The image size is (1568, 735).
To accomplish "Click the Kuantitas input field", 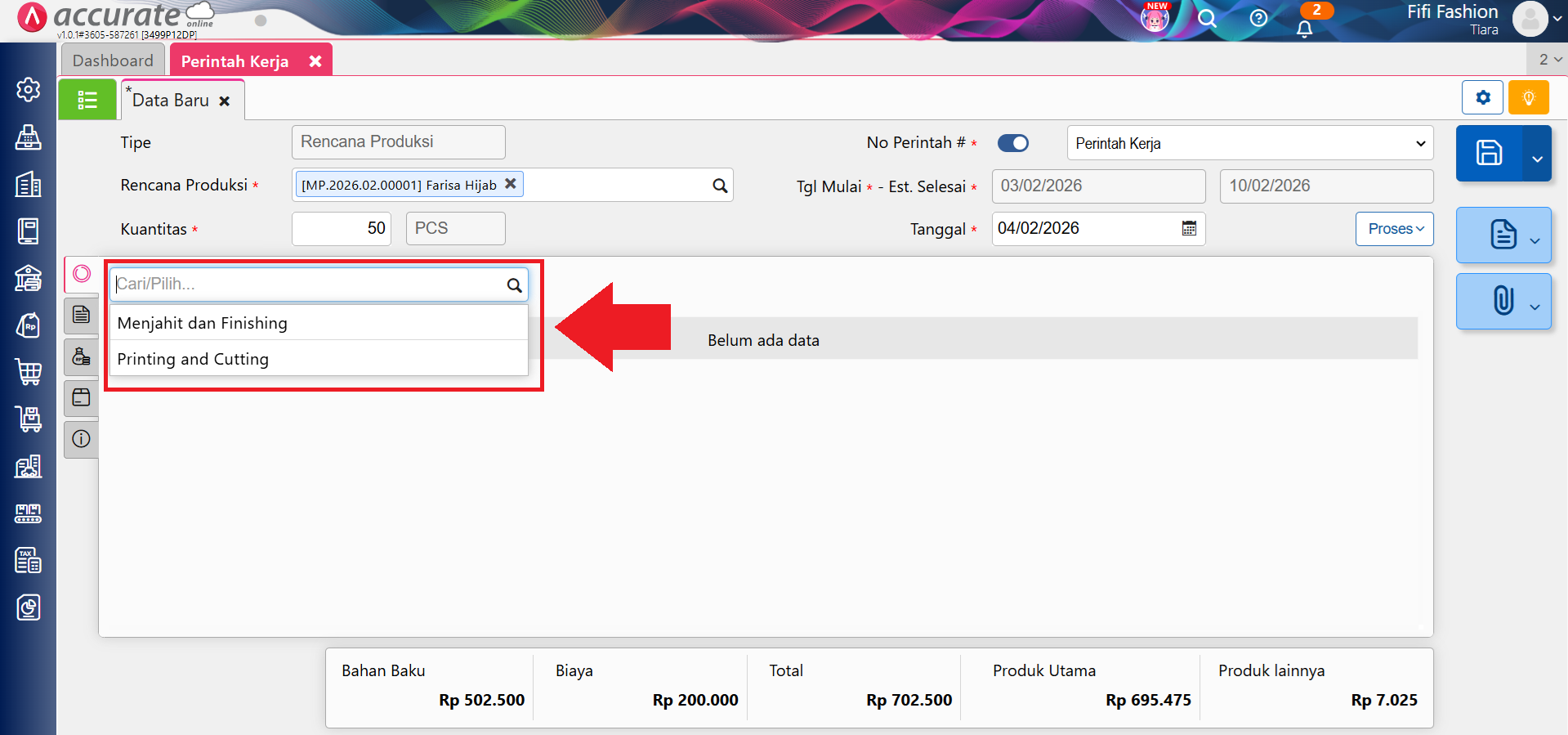I will (x=342, y=229).
